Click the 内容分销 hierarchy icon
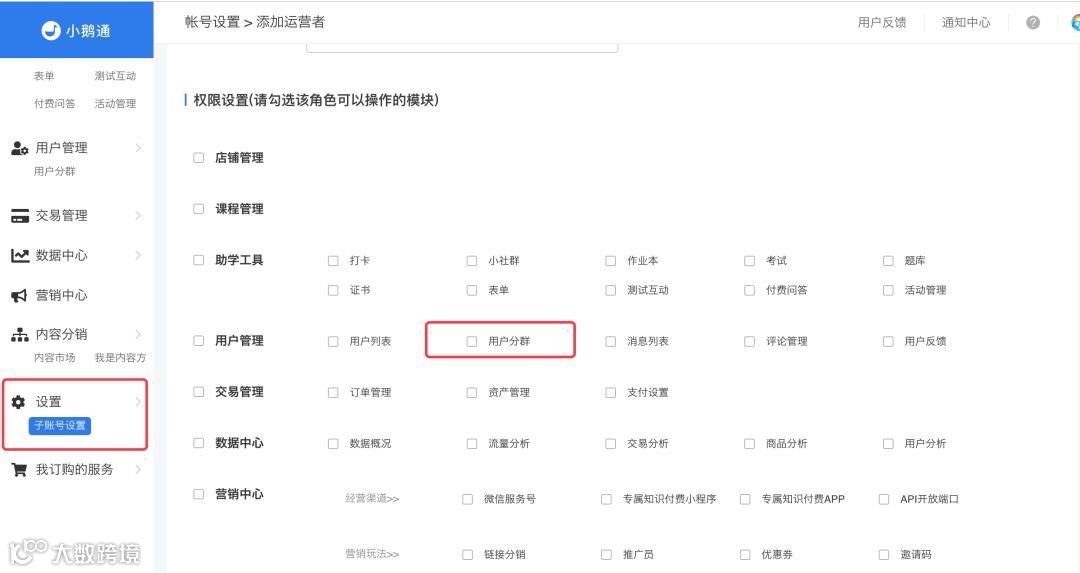This screenshot has width=1080, height=573. coord(19,335)
